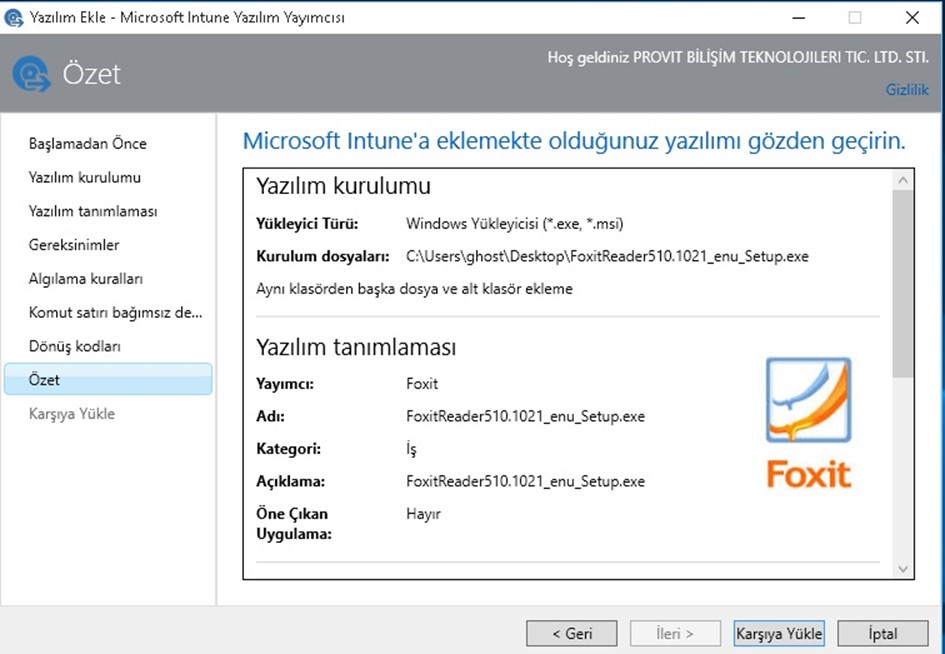Image resolution: width=945 pixels, height=654 pixels.
Task: Click the large Intune logo beside Özet heading
Action: (31, 74)
